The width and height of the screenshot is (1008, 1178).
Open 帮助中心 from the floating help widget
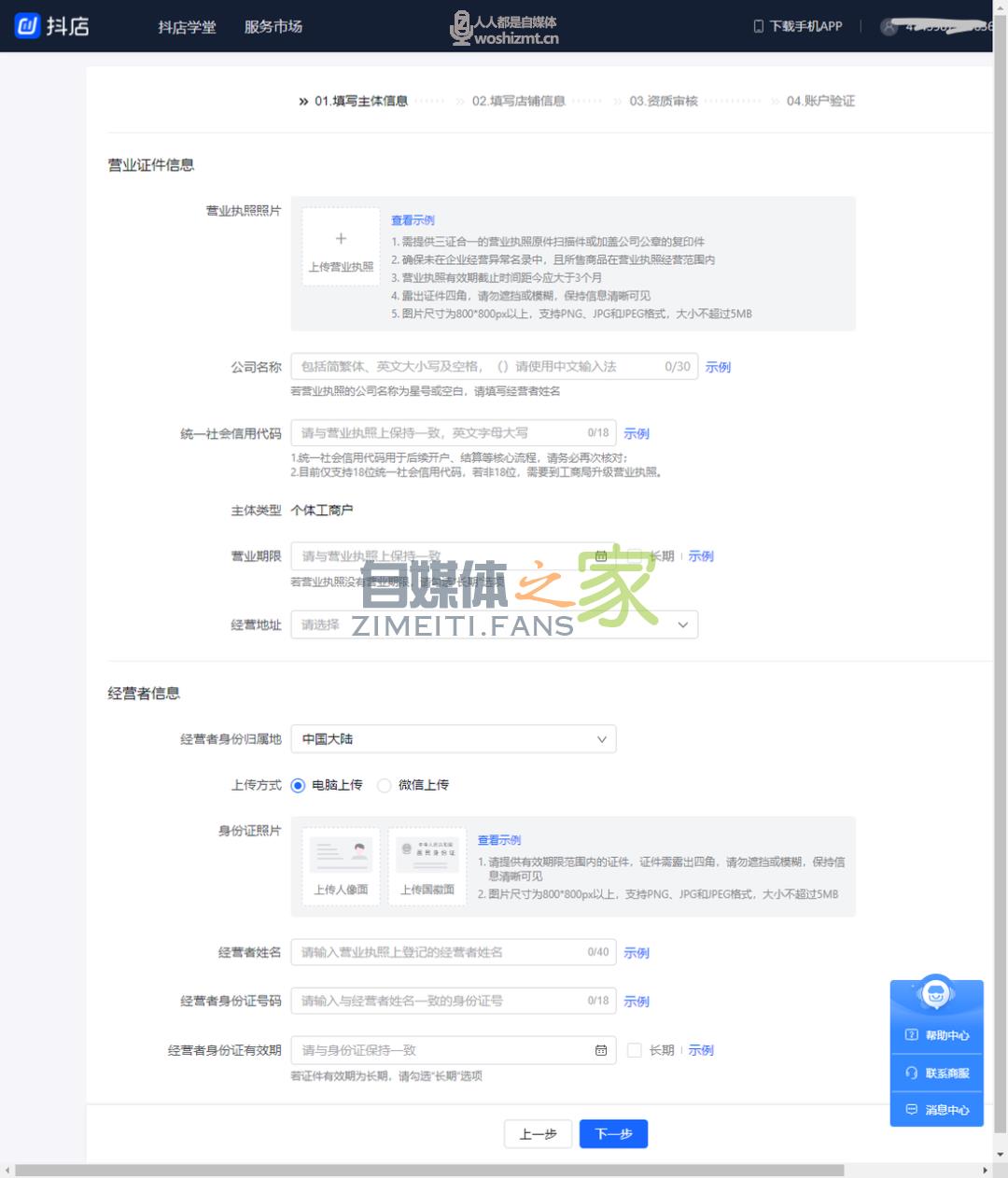point(936,1035)
